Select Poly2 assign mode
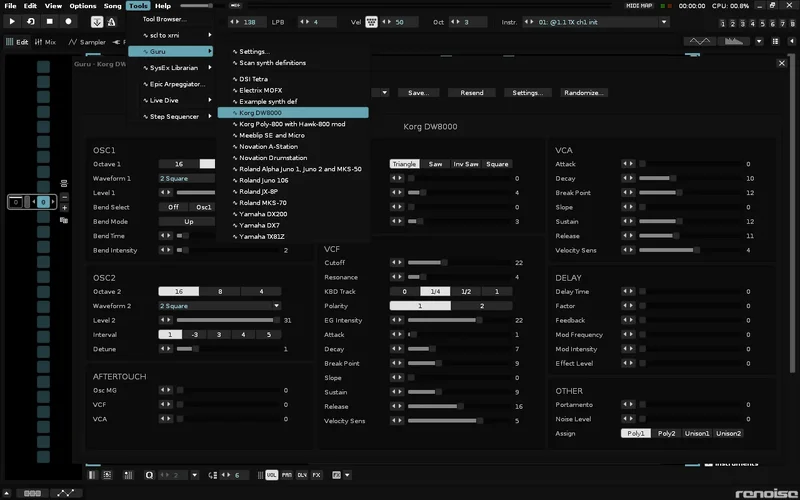800x500 pixels. pyautogui.click(x=667, y=433)
